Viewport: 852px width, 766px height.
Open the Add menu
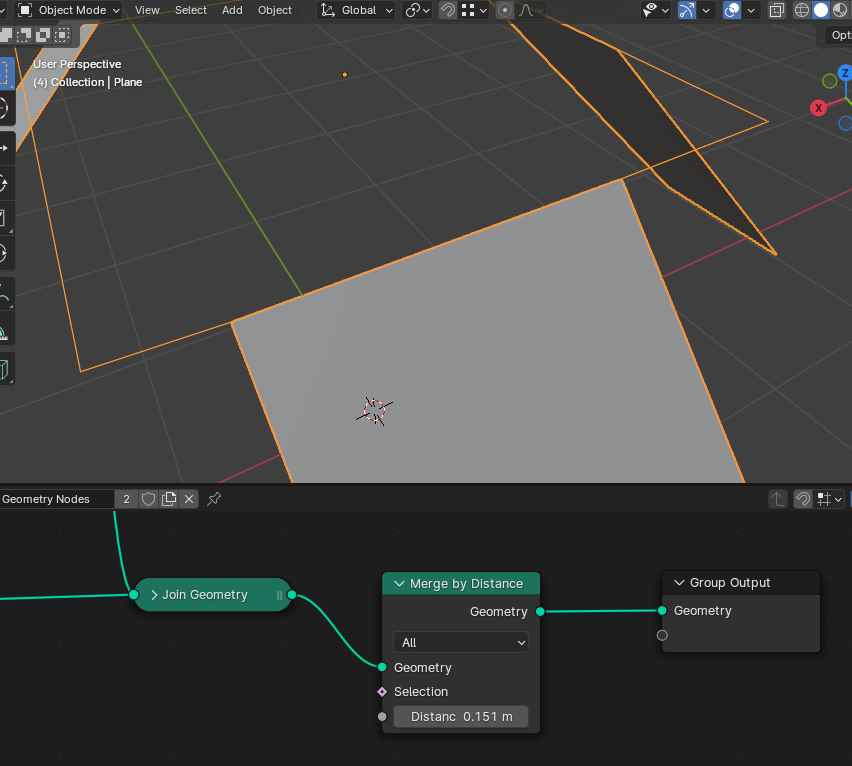pos(232,10)
